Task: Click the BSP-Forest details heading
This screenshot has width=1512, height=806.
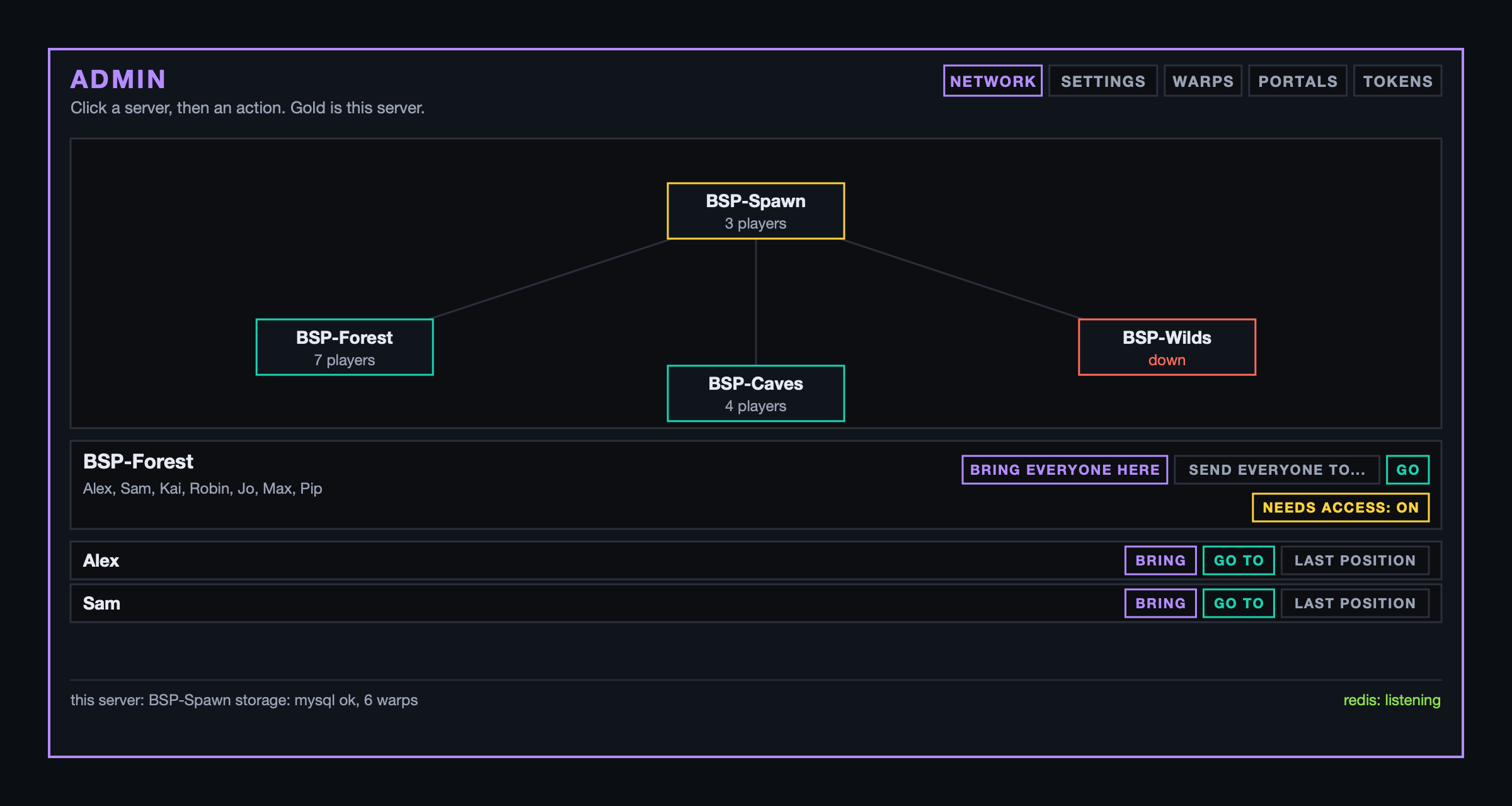Action: pyautogui.click(x=138, y=462)
